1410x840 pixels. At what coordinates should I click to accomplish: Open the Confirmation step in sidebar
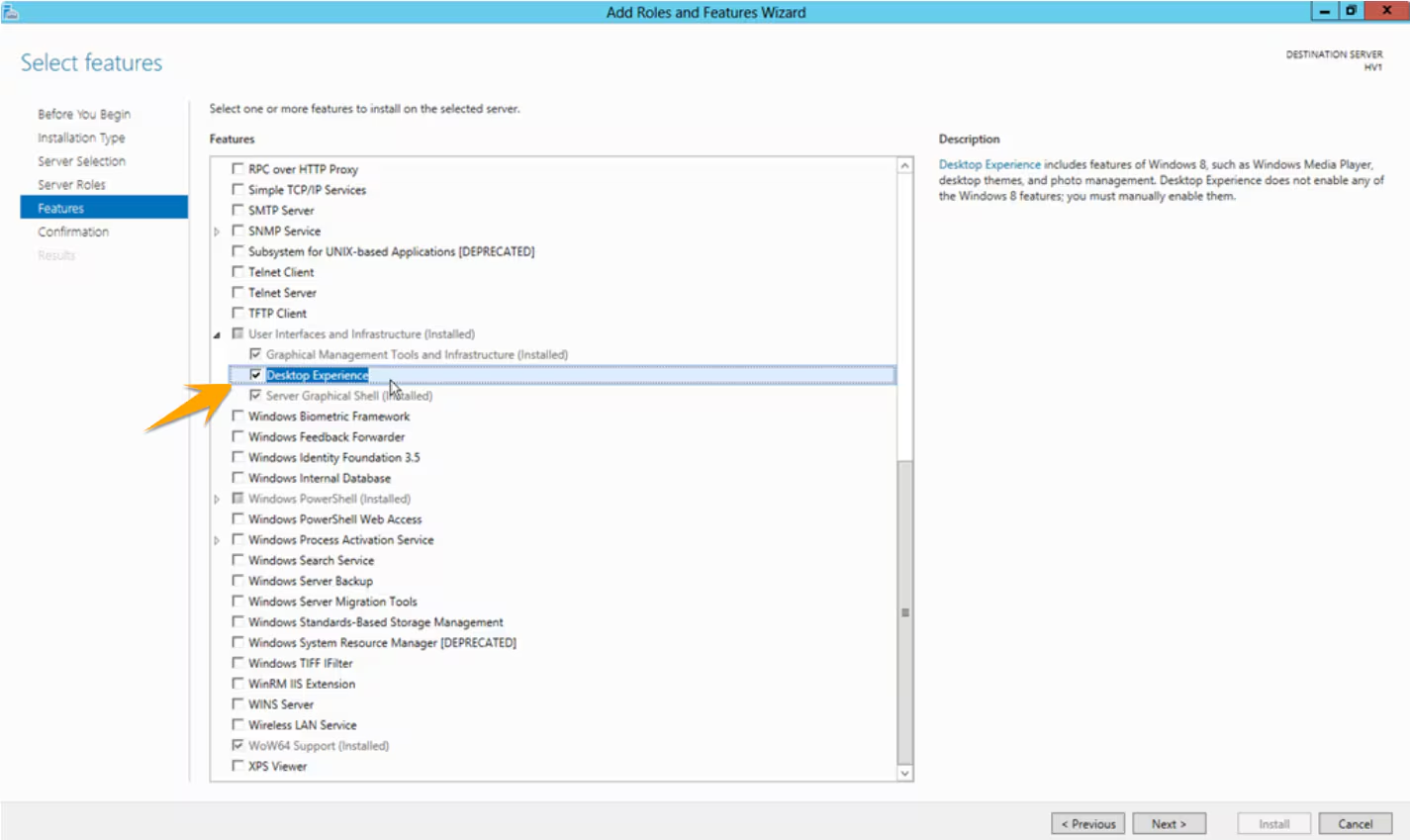point(73,232)
